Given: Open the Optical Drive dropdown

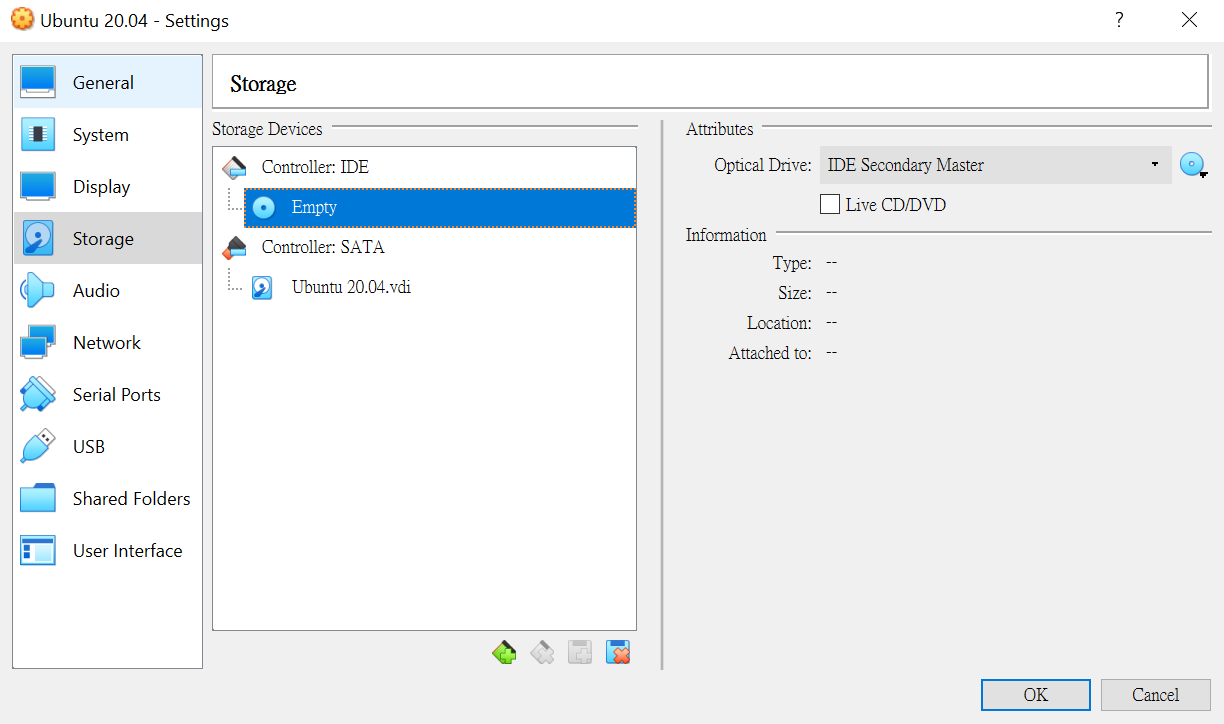Looking at the screenshot, I should coord(995,165).
